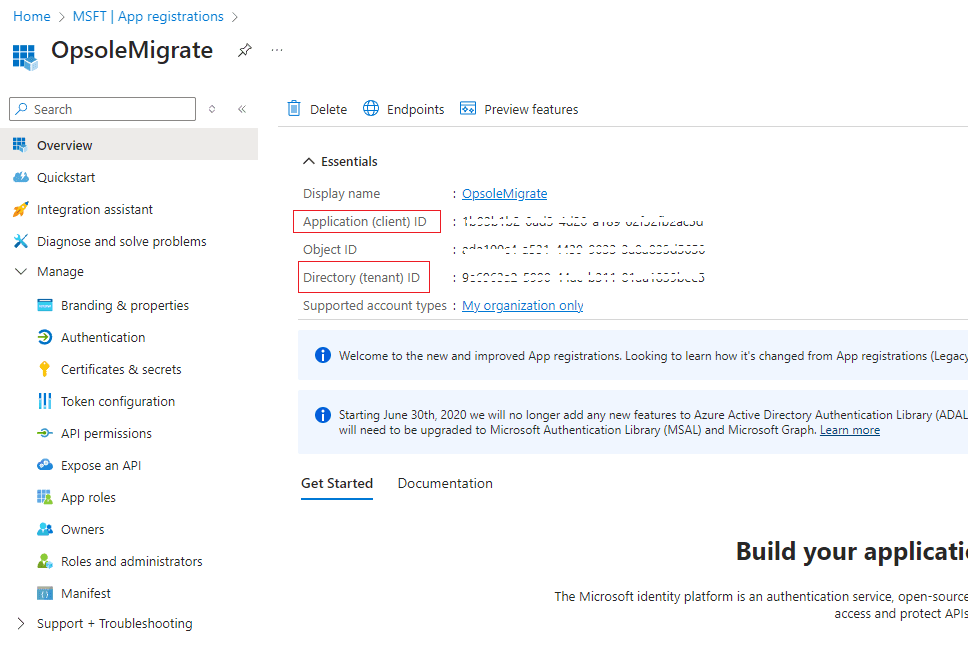The height and width of the screenshot is (646, 968).
Task: Select the Get Started tab
Action: [x=336, y=483]
